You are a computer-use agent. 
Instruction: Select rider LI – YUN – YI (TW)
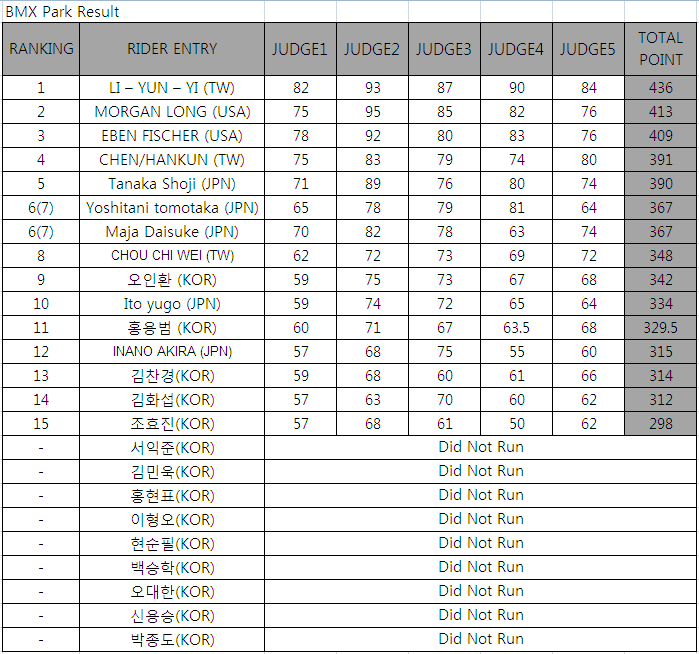pyautogui.click(x=172, y=88)
